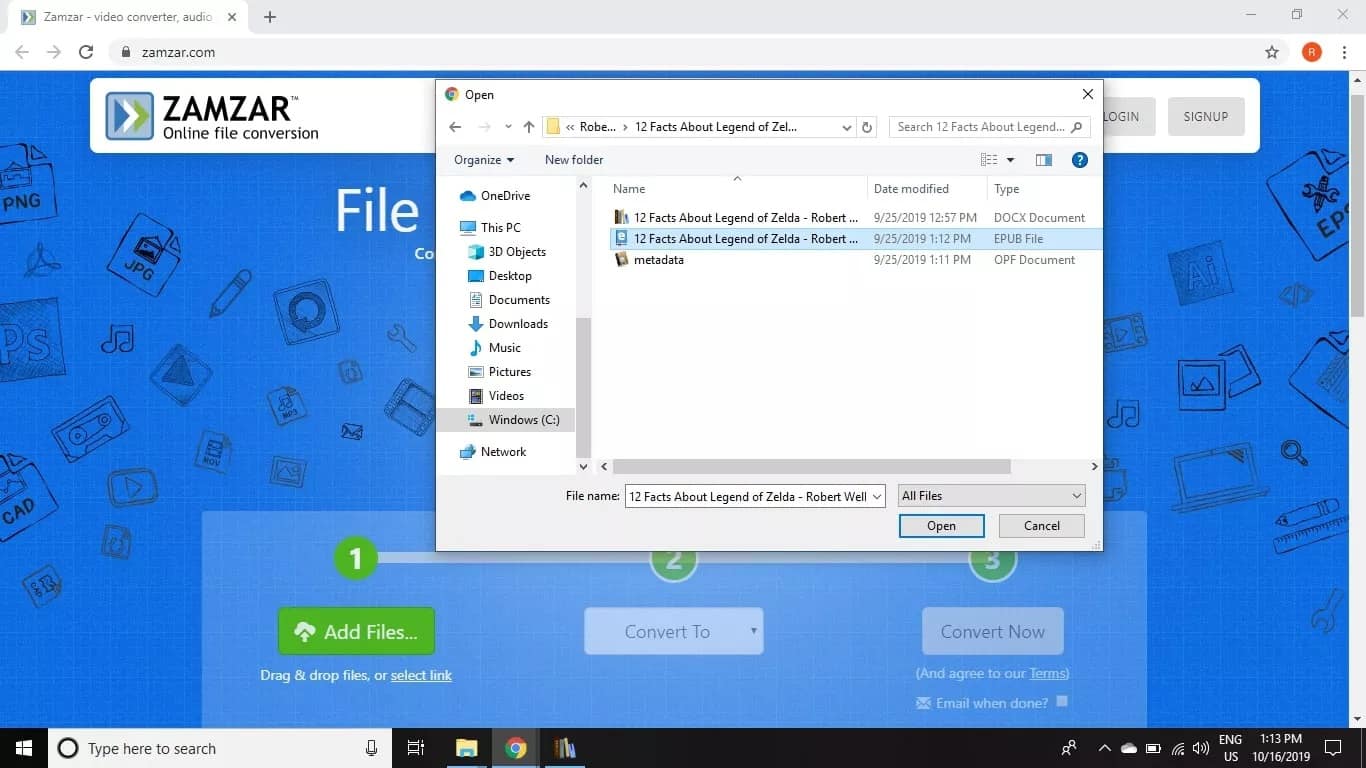The image size is (1366, 768).
Task: Open the Windows Start menu
Action: pyautogui.click(x=24, y=748)
